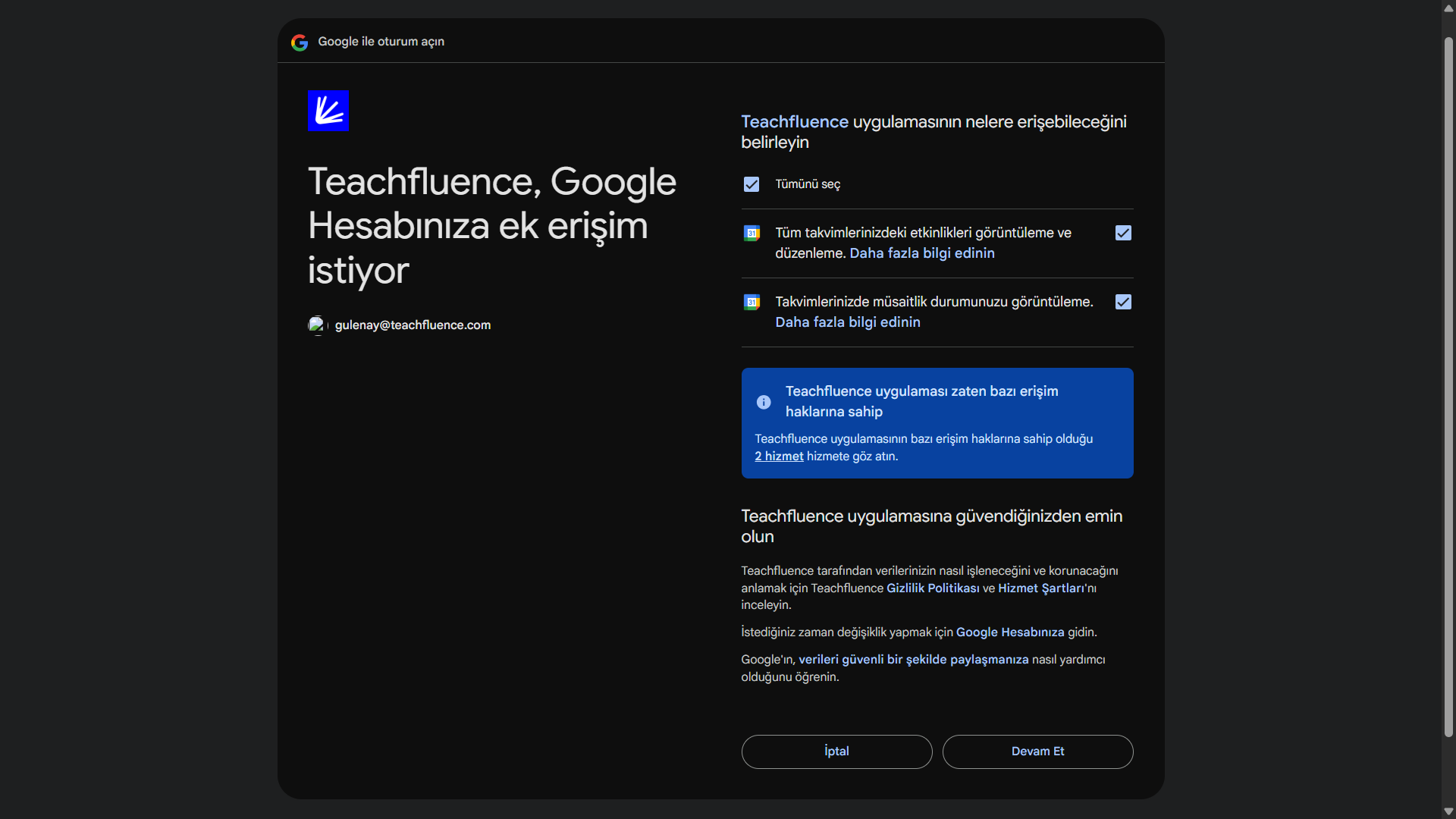
Task: Open 'verileri güvenli bir şekilde paylaşmanıza' link
Action: coord(914,660)
